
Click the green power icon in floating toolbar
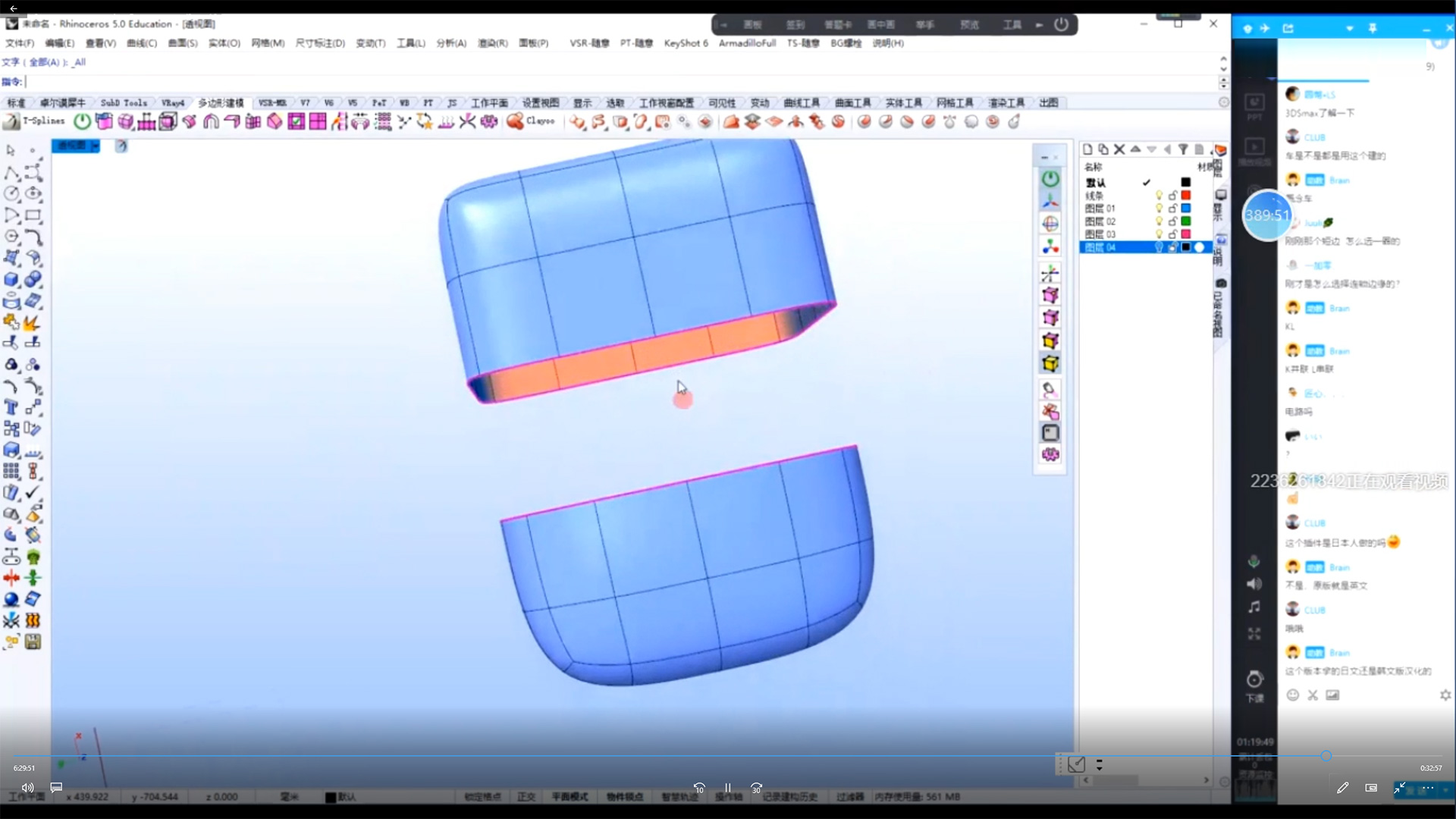coord(1050,179)
